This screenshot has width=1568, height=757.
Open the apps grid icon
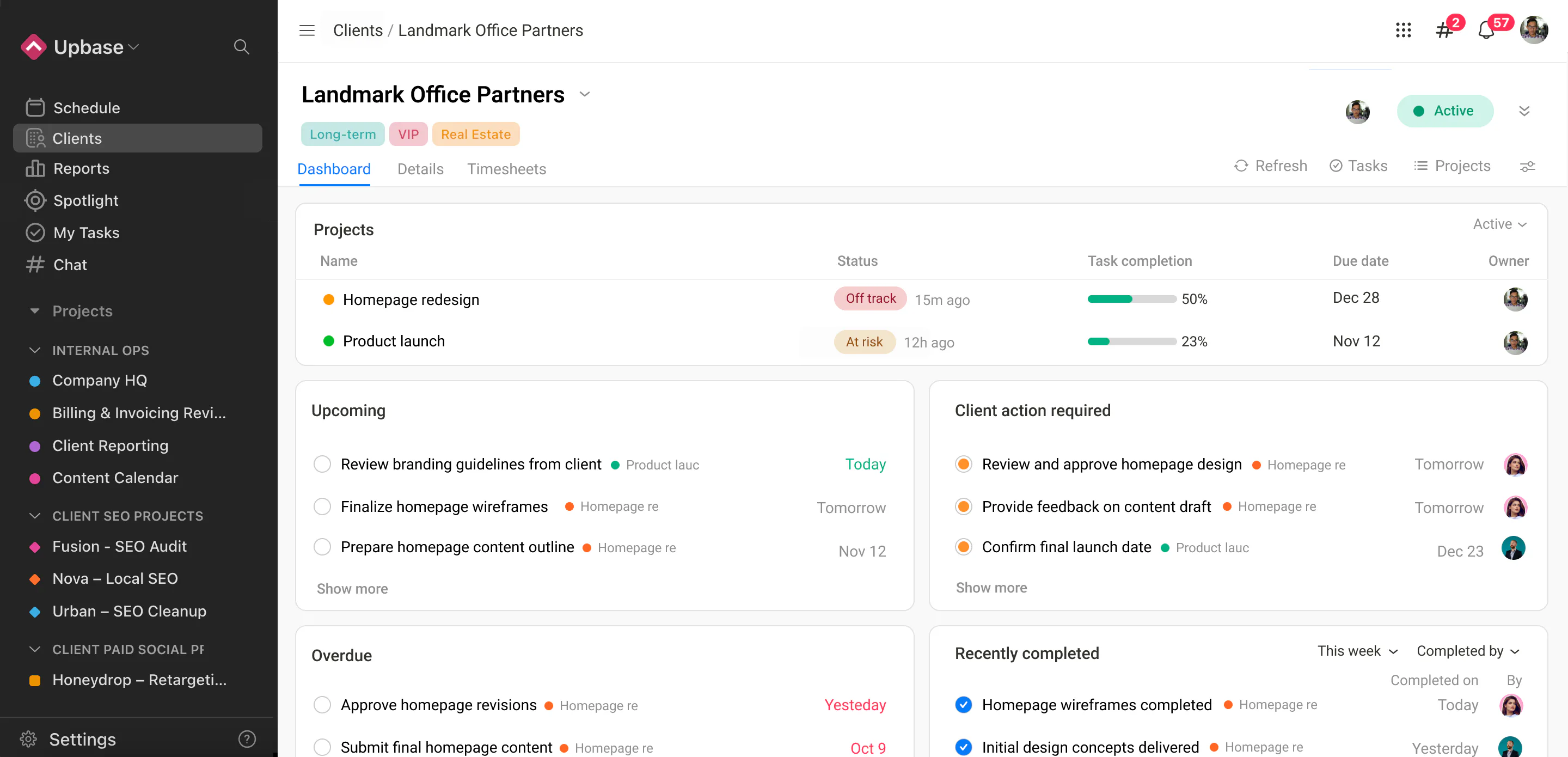[1403, 30]
